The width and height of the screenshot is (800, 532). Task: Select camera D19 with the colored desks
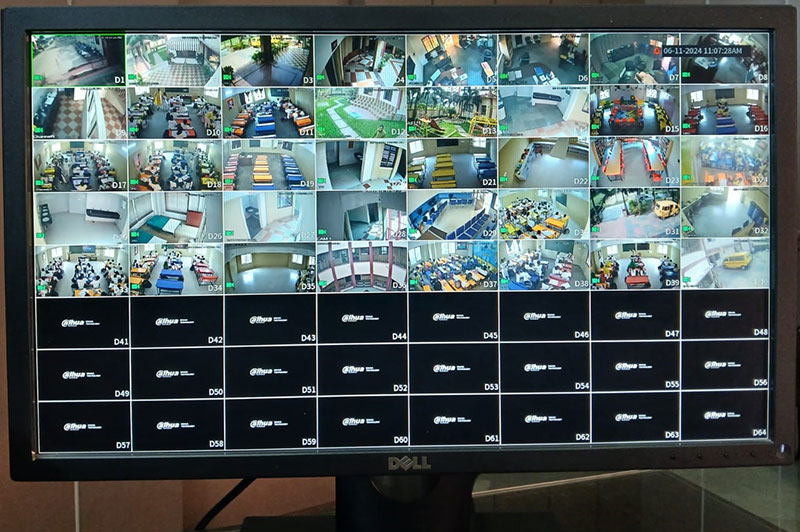click(268, 164)
